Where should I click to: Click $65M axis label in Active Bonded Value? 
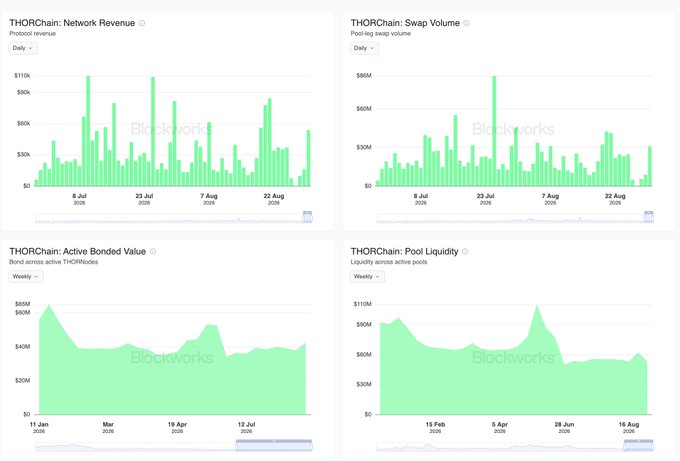coord(22,304)
